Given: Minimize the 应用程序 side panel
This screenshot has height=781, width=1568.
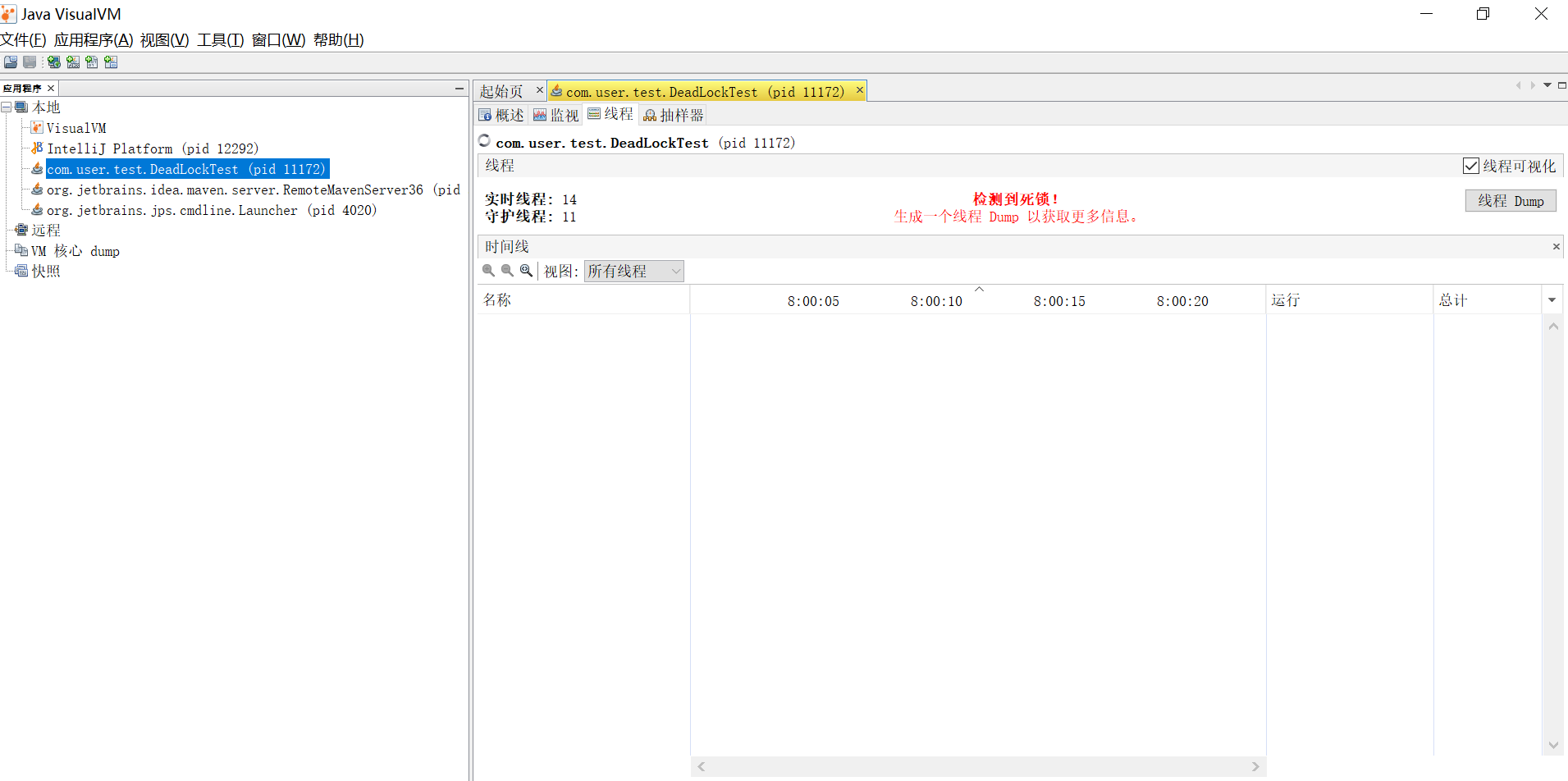Looking at the screenshot, I should click(x=459, y=88).
